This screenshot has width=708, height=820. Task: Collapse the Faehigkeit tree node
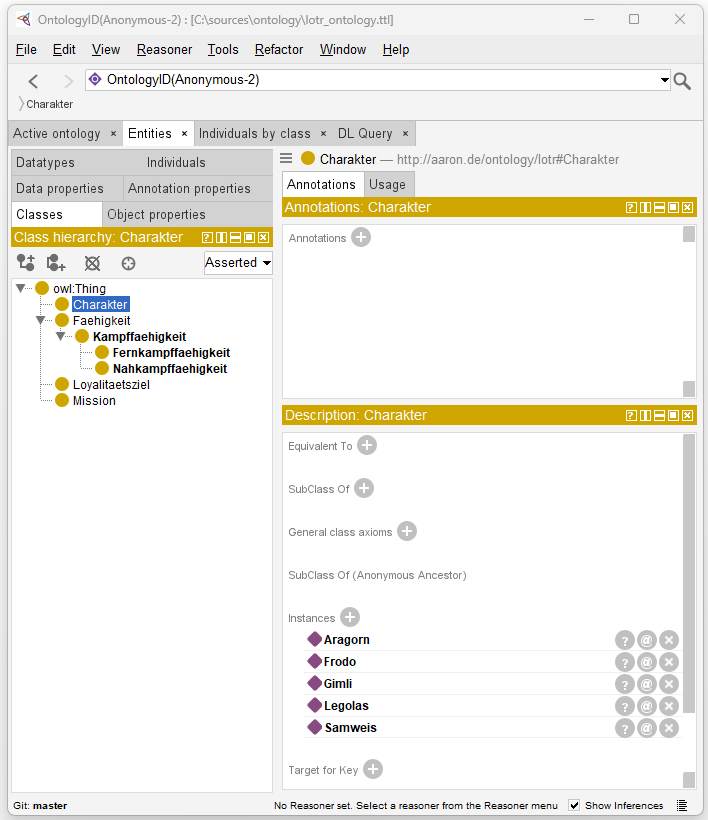click(x=41, y=321)
